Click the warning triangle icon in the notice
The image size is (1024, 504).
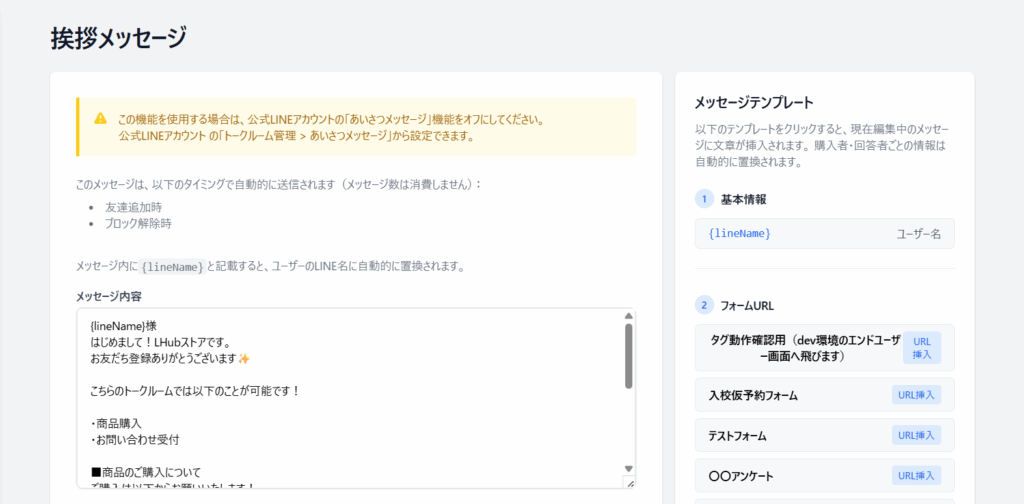point(100,118)
